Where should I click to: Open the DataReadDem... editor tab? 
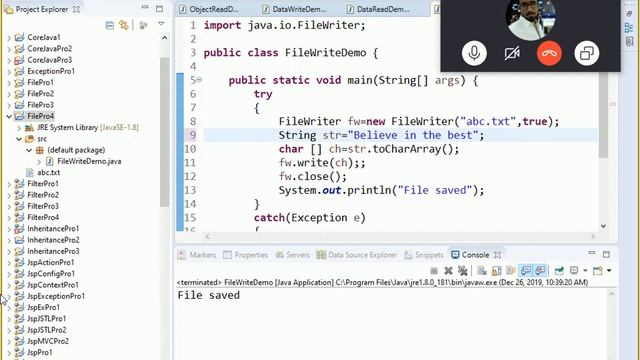point(378,9)
